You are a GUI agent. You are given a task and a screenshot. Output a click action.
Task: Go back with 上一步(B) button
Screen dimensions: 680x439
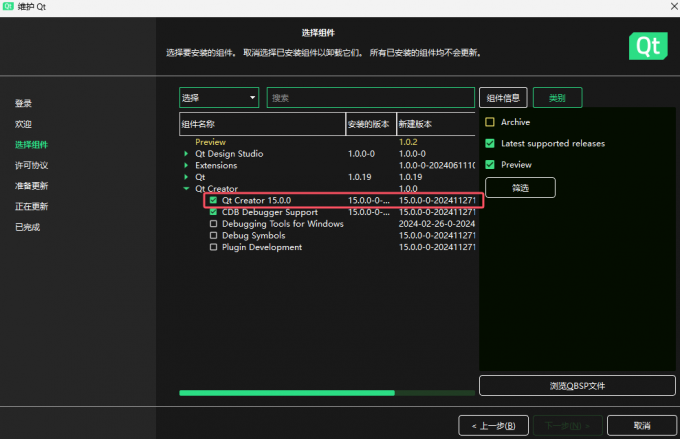(493, 426)
